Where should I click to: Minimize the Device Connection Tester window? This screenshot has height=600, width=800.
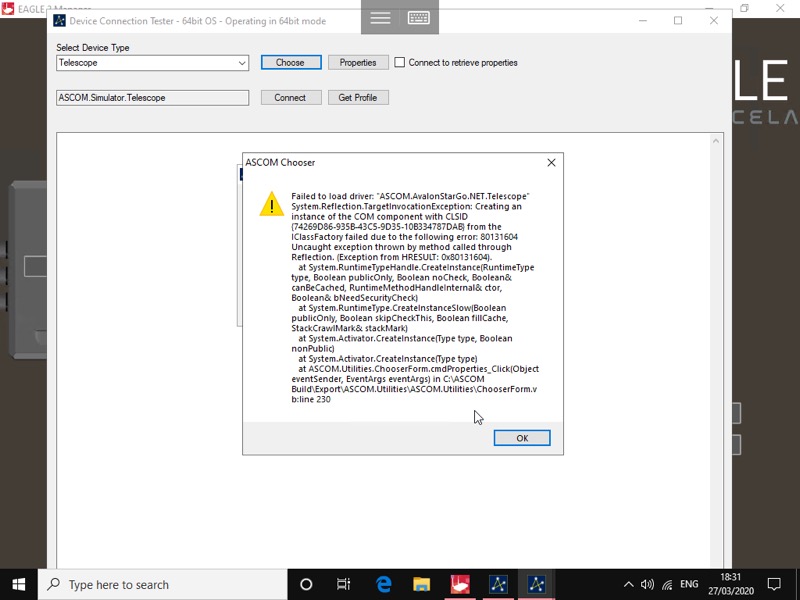coord(643,20)
